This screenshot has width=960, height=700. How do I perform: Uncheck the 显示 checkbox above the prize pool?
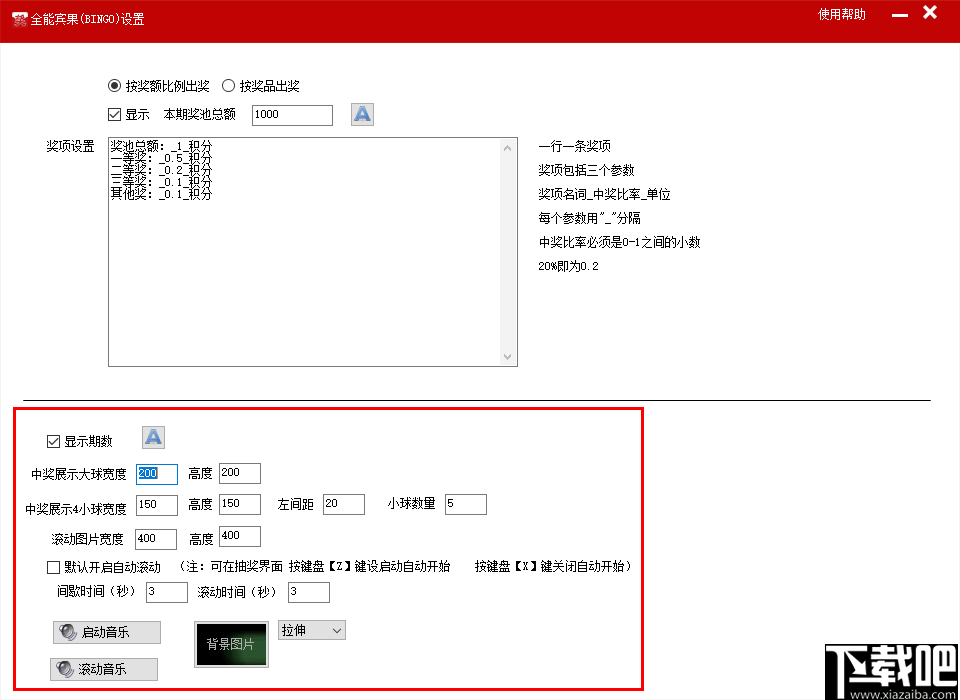[114, 114]
